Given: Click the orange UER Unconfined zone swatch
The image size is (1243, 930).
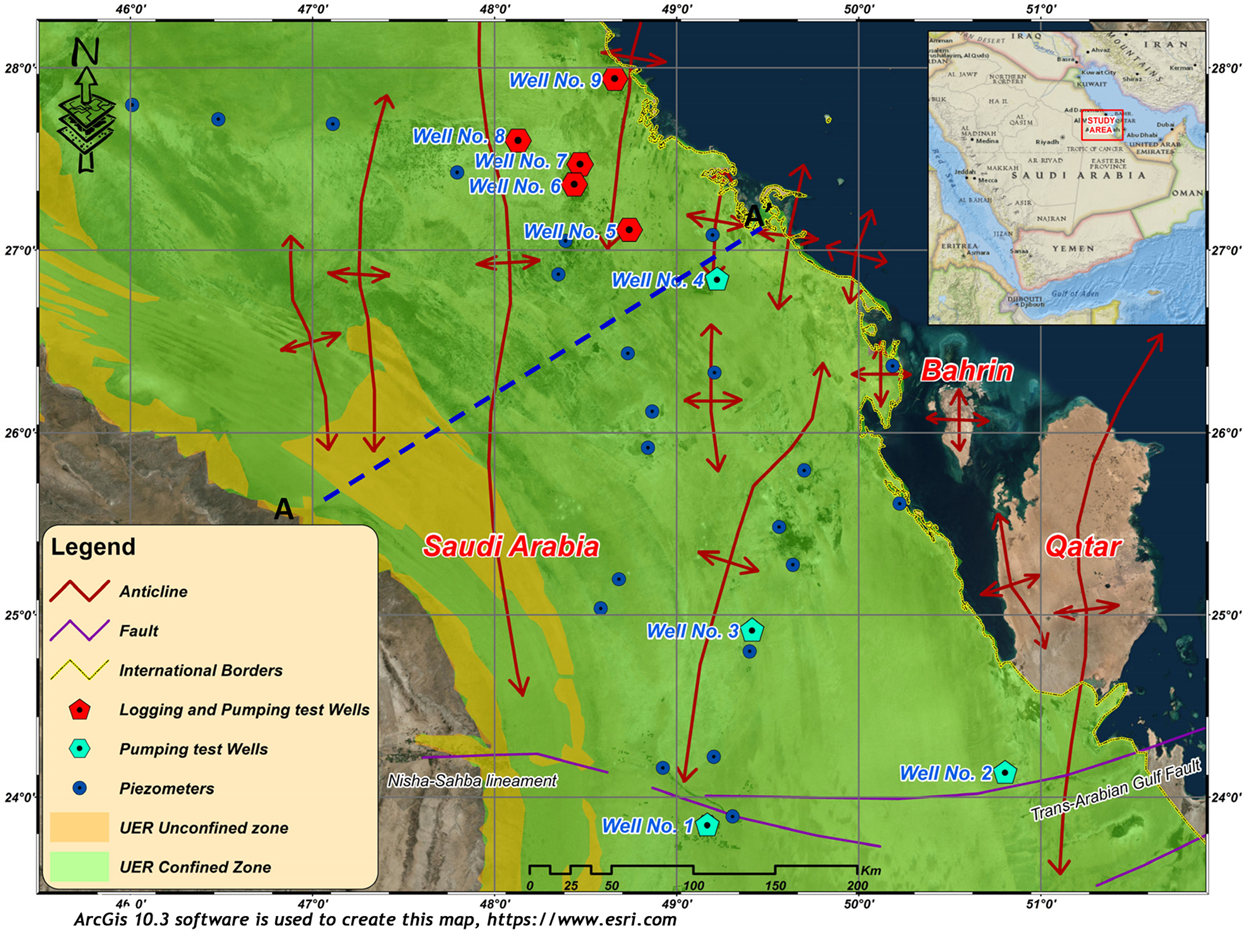Looking at the screenshot, I should (78, 826).
